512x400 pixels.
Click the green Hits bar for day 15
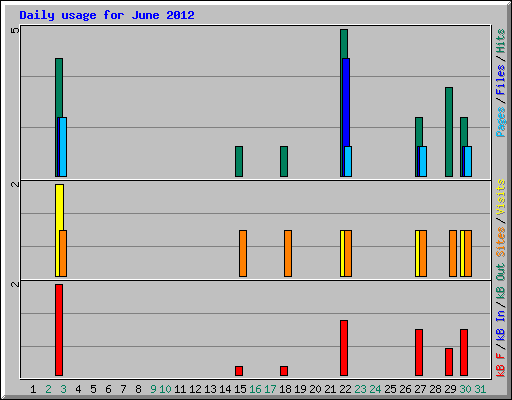coord(239,161)
